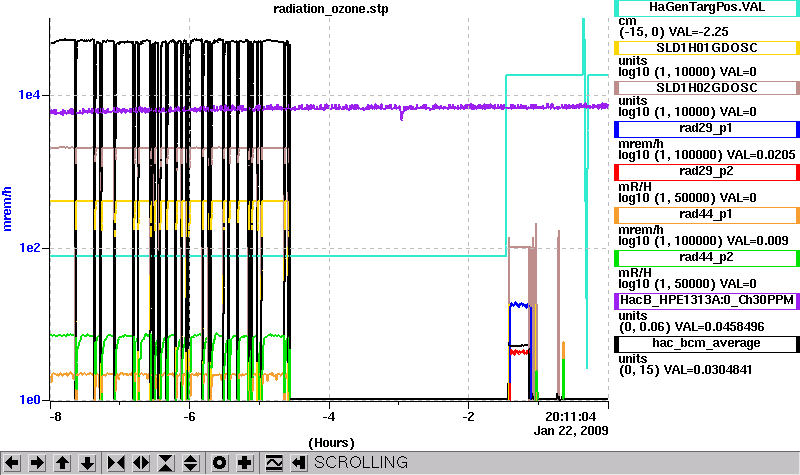
Task: Click the Jan 22, 2009 date label
Action: pyautogui.click(x=571, y=431)
